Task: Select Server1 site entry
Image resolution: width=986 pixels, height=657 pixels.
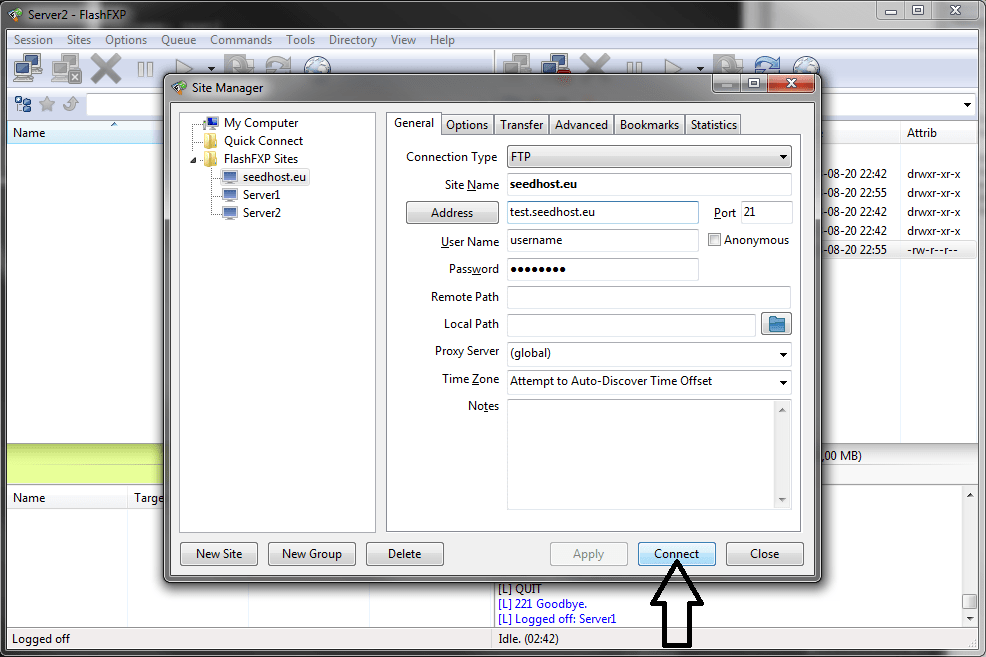Action: click(261, 195)
